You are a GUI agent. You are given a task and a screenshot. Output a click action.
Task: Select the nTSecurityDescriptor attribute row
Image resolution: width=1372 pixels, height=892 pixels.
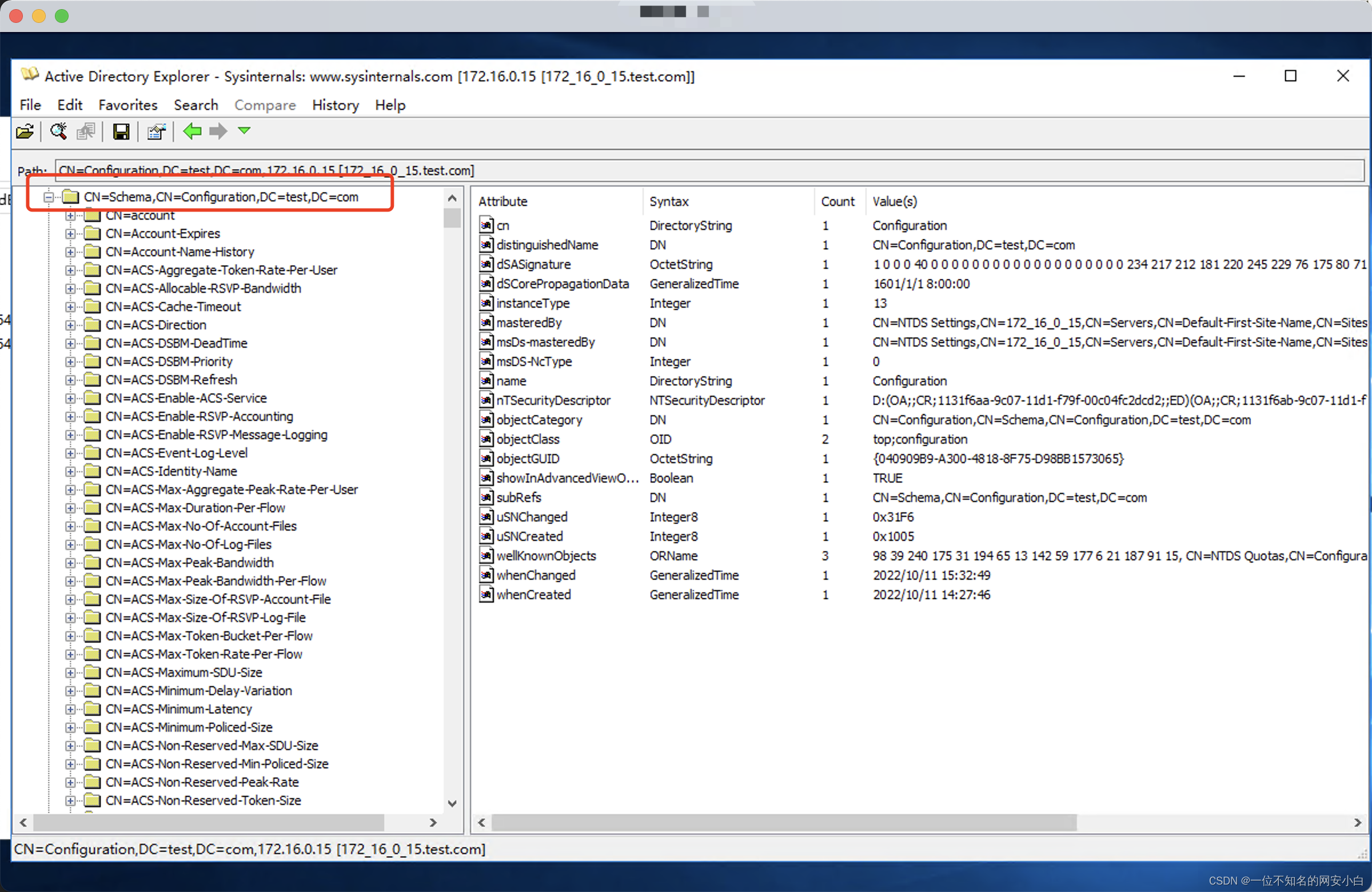click(x=553, y=400)
